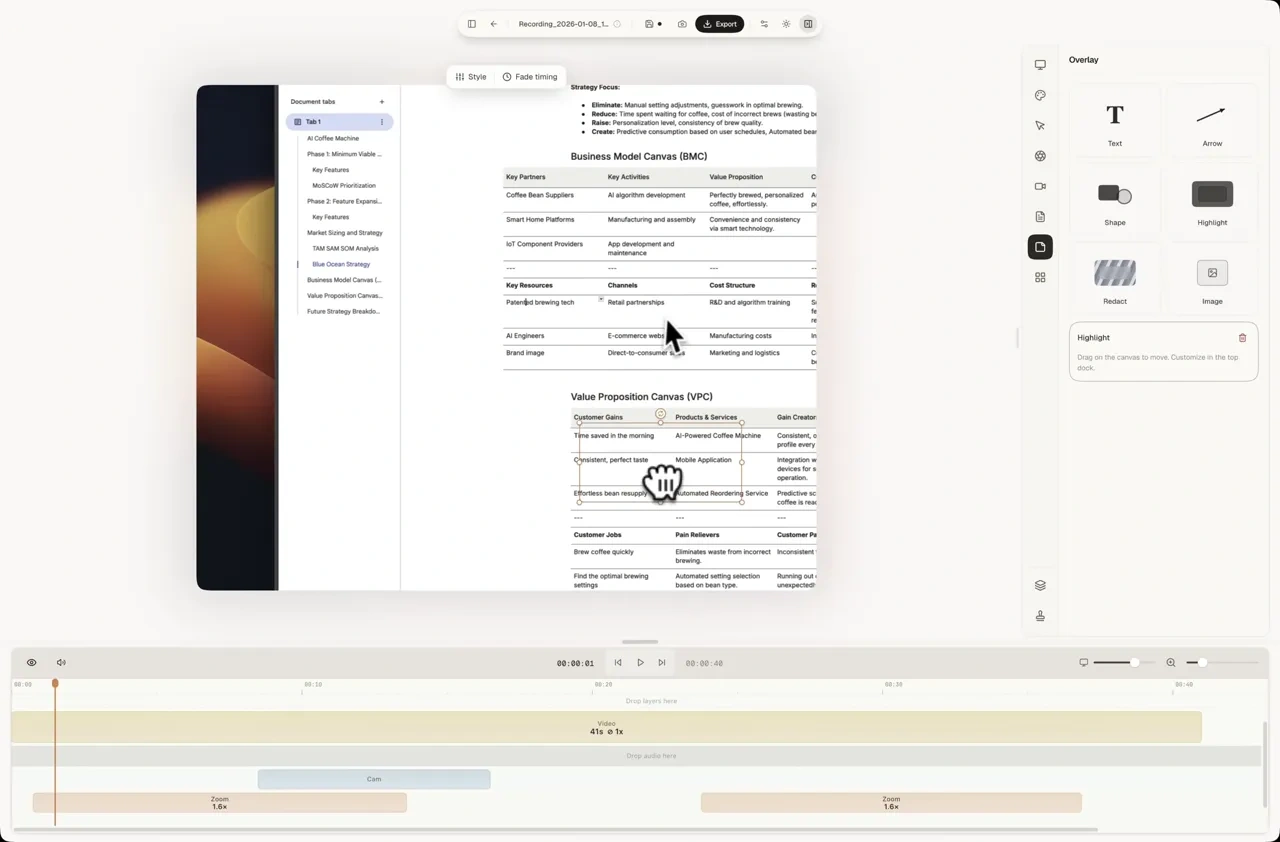Image resolution: width=1280 pixels, height=842 pixels.
Task: Click the Export button
Action: point(720,24)
